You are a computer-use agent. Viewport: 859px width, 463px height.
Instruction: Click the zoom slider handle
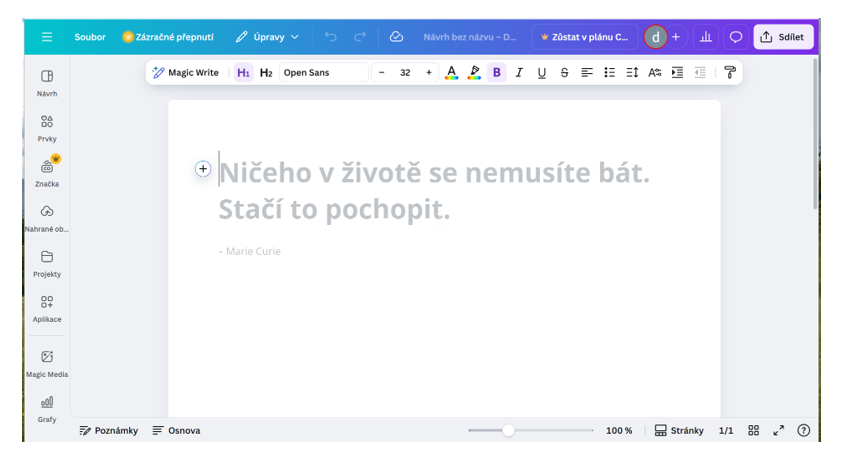(508, 430)
